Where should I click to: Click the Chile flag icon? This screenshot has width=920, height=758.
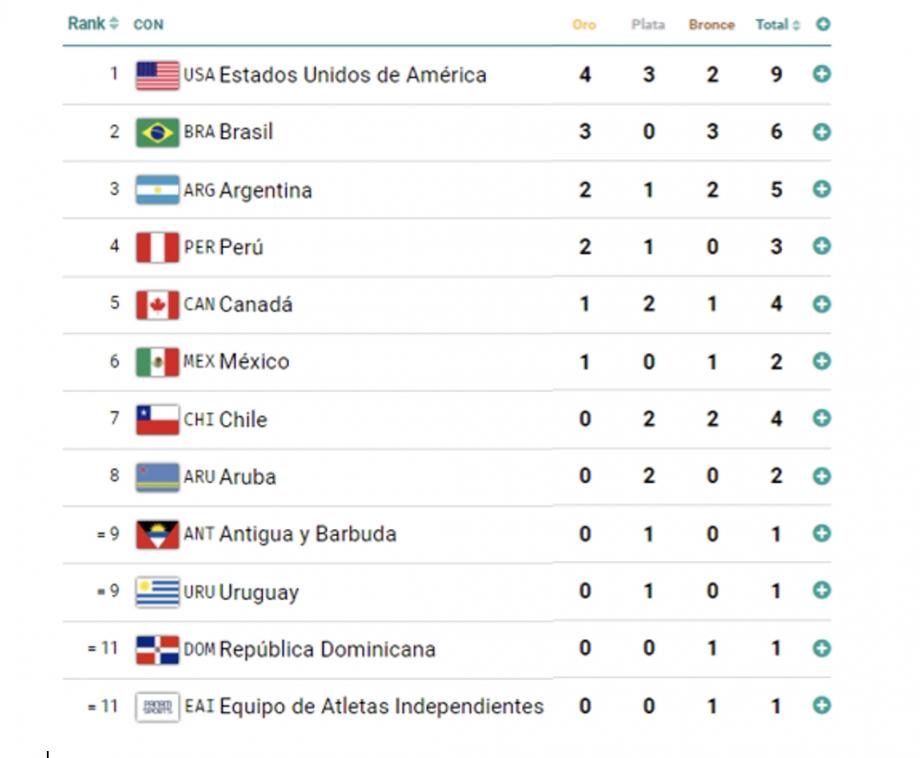(157, 420)
